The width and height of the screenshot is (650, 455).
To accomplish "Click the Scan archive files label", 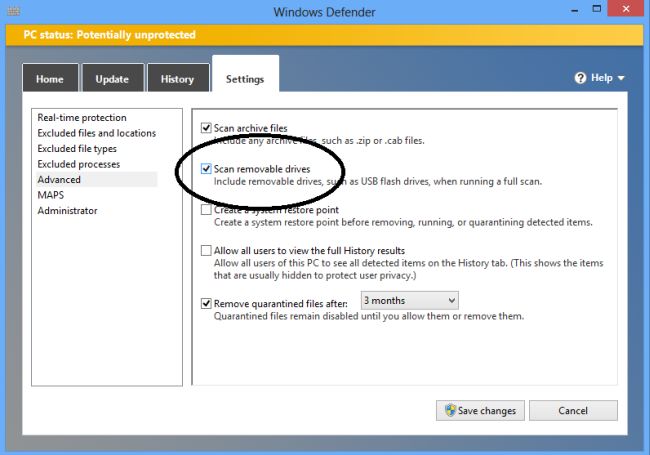I will click(x=250, y=128).
